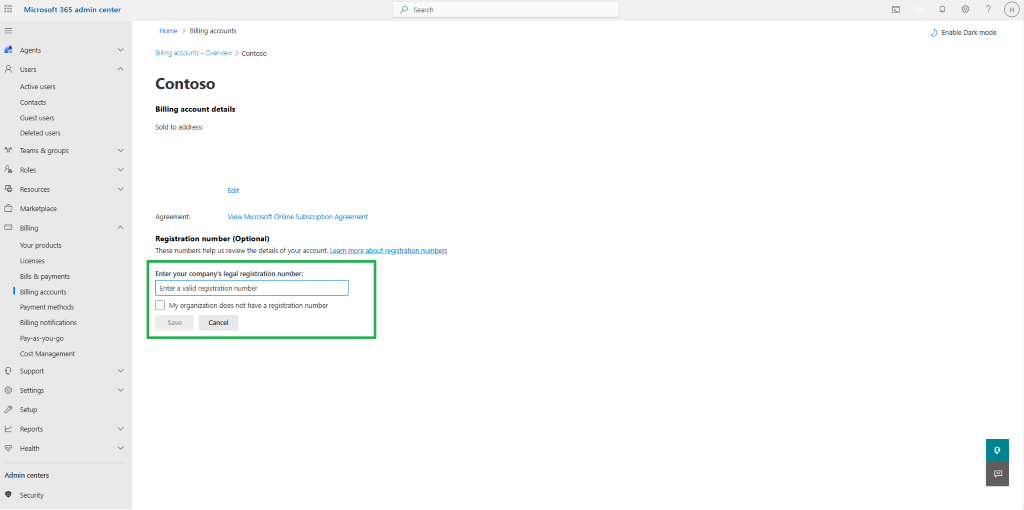The height and width of the screenshot is (510, 1024).
Task: Expand the Health chevron
Action: click(x=120, y=449)
